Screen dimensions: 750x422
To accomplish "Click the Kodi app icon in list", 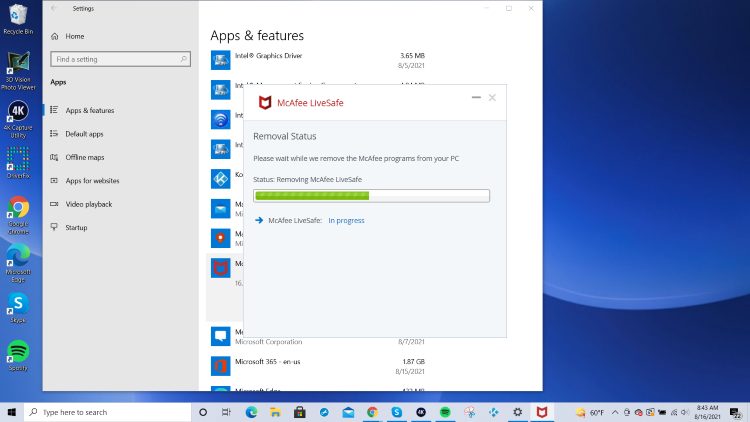I will pyautogui.click(x=221, y=179).
